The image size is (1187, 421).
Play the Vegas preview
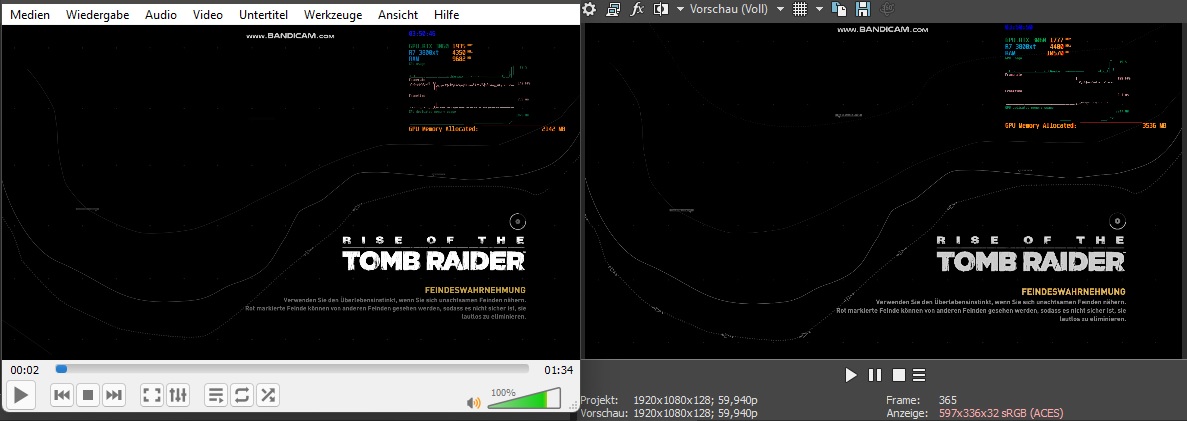[851, 375]
